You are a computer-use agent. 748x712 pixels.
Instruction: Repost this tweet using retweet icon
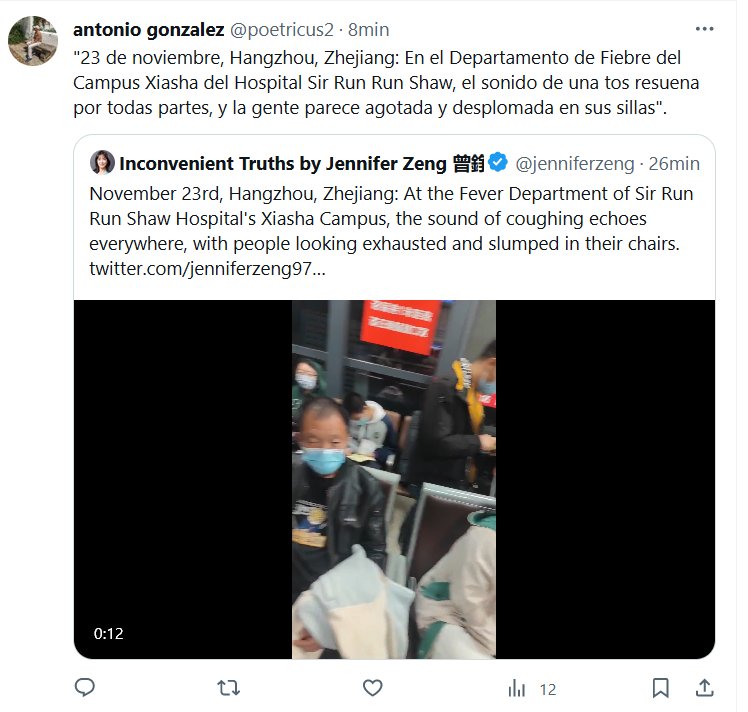[229, 688]
